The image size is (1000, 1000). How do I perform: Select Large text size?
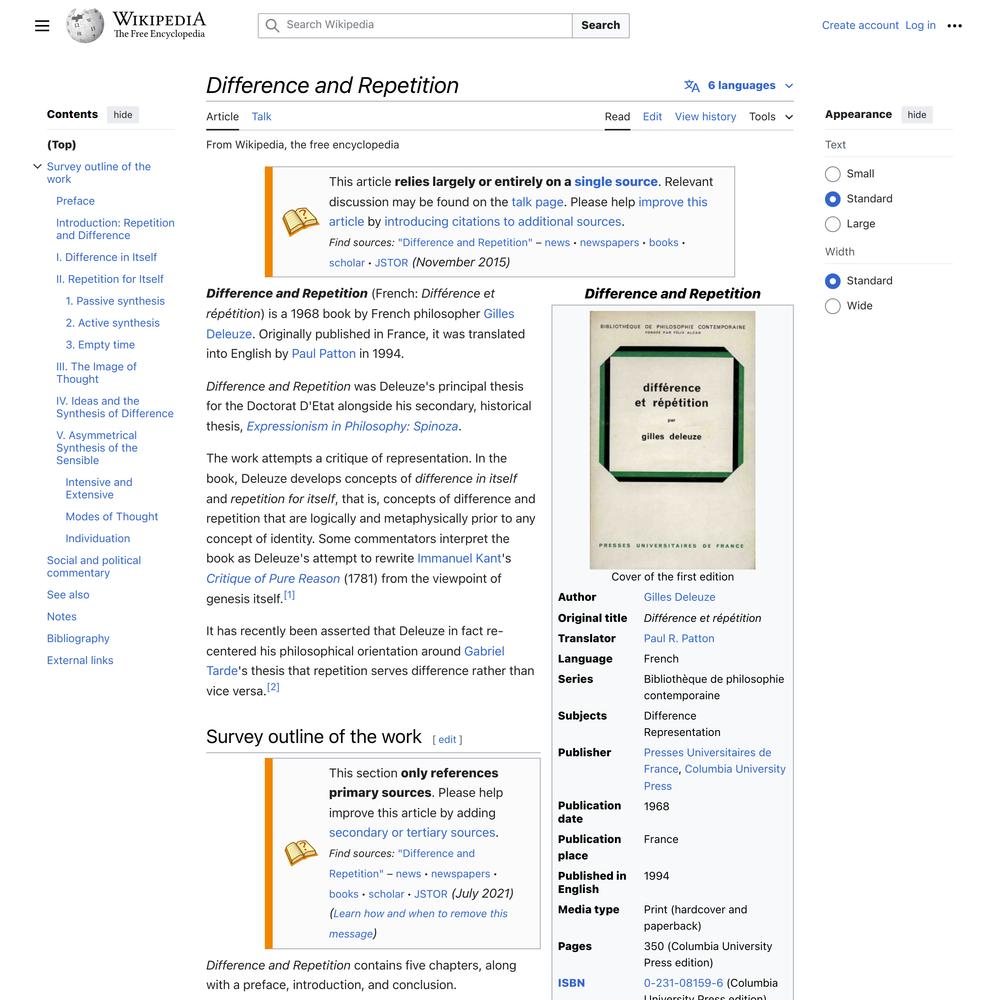point(832,224)
